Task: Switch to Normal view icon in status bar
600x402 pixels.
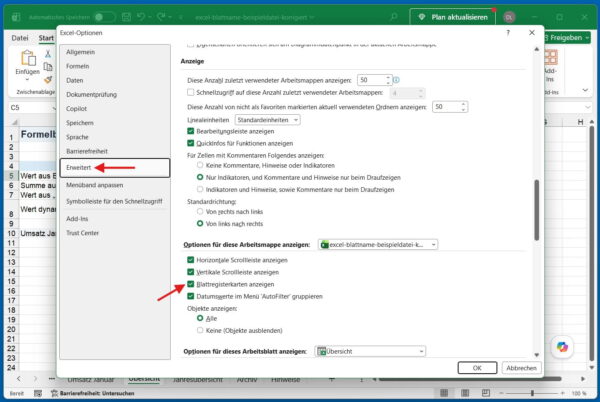Action: click(444, 393)
